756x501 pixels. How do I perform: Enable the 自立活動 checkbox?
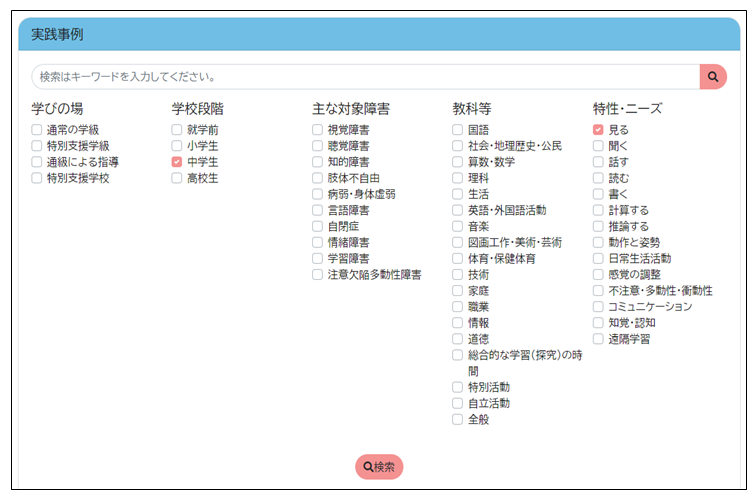pos(458,403)
